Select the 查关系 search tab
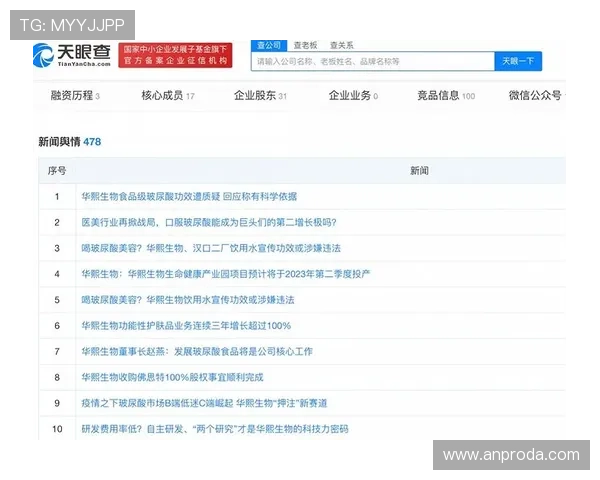The image size is (600, 480). [342, 45]
